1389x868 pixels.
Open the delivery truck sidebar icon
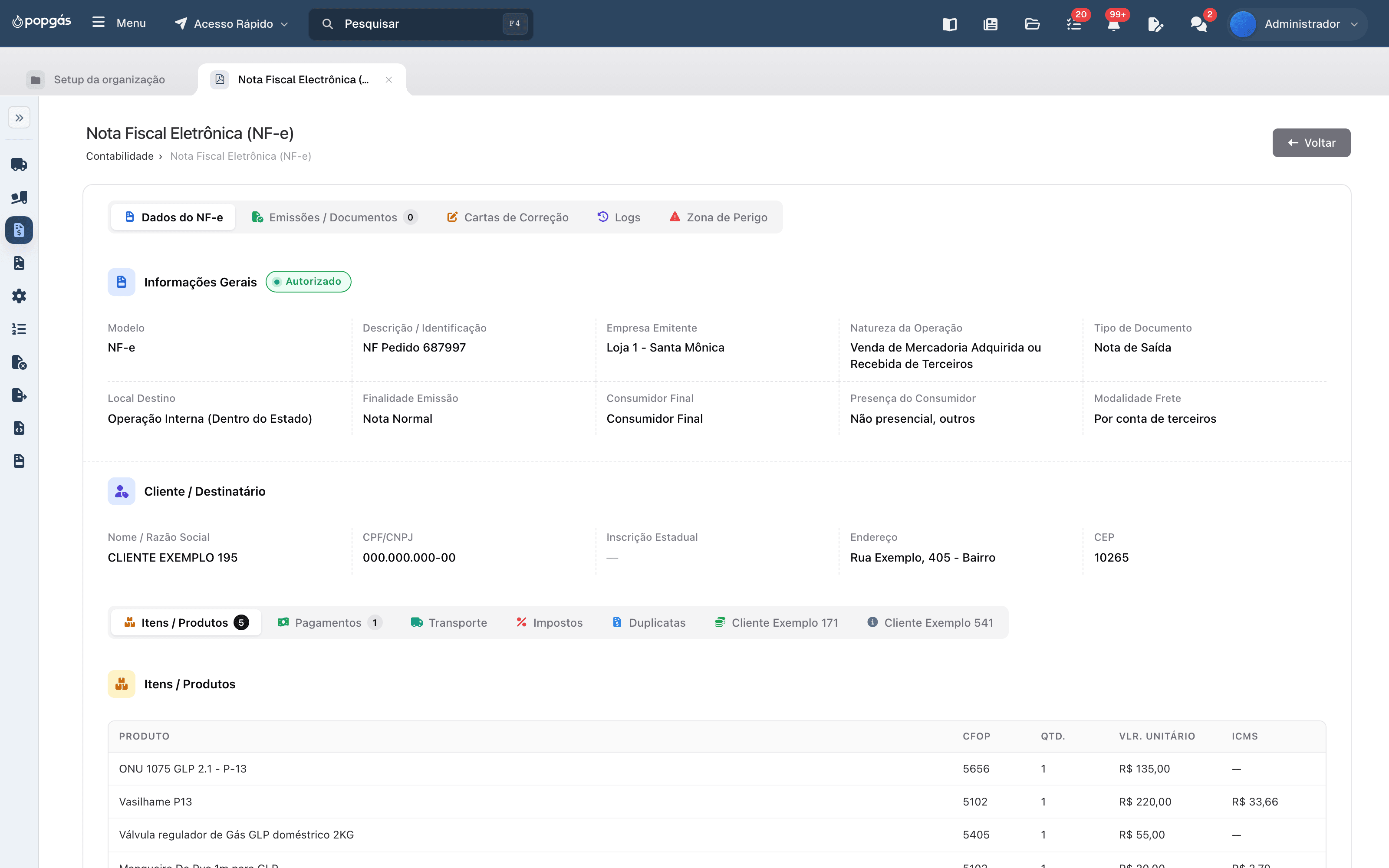[x=19, y=165]
